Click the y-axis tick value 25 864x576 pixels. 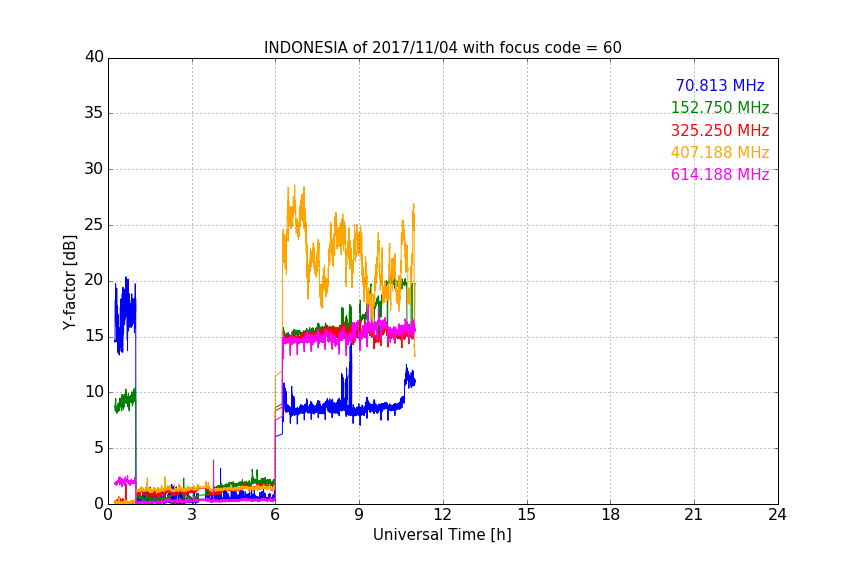click(94, 225)
